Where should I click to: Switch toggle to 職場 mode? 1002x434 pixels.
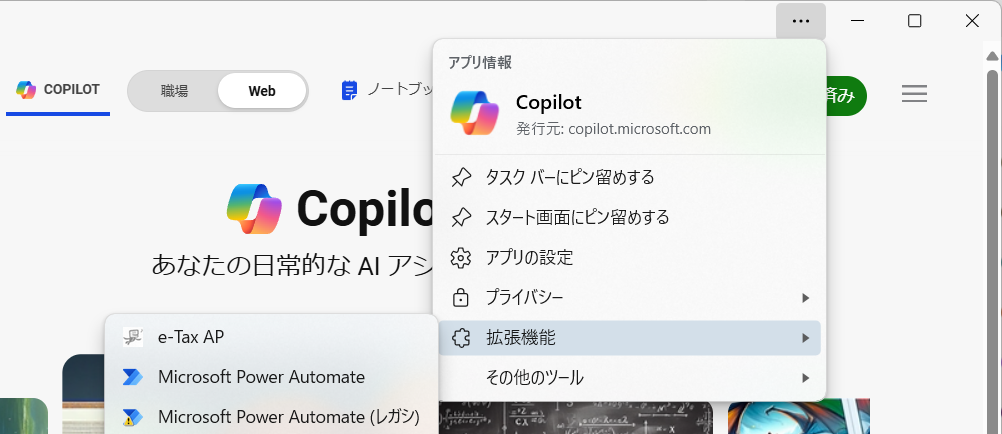(174, 91)
